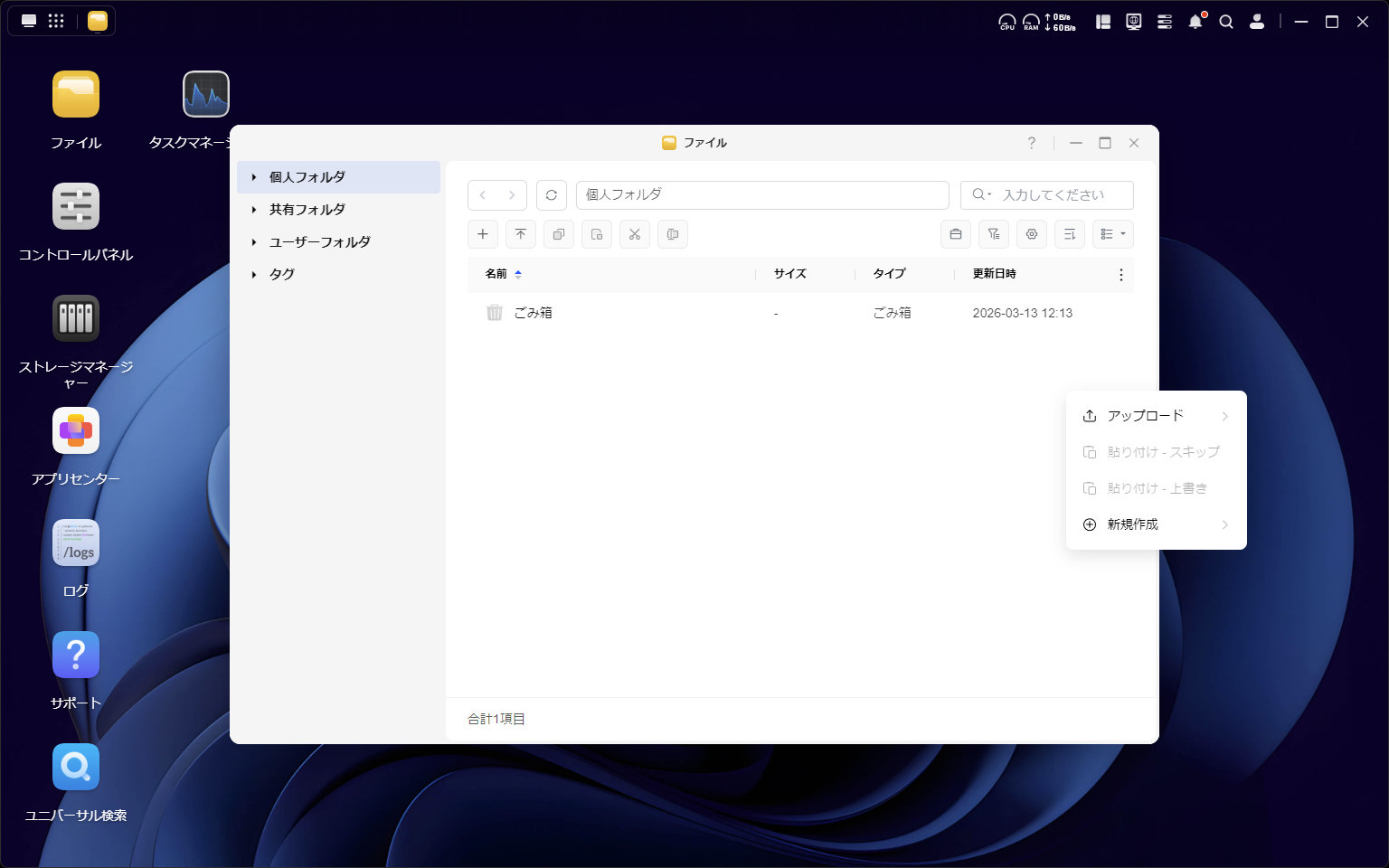Open the filter funnel icon in toolbar
This screenshot has height=868, width=1389.
pyautogui.click(x=994, y=234)
